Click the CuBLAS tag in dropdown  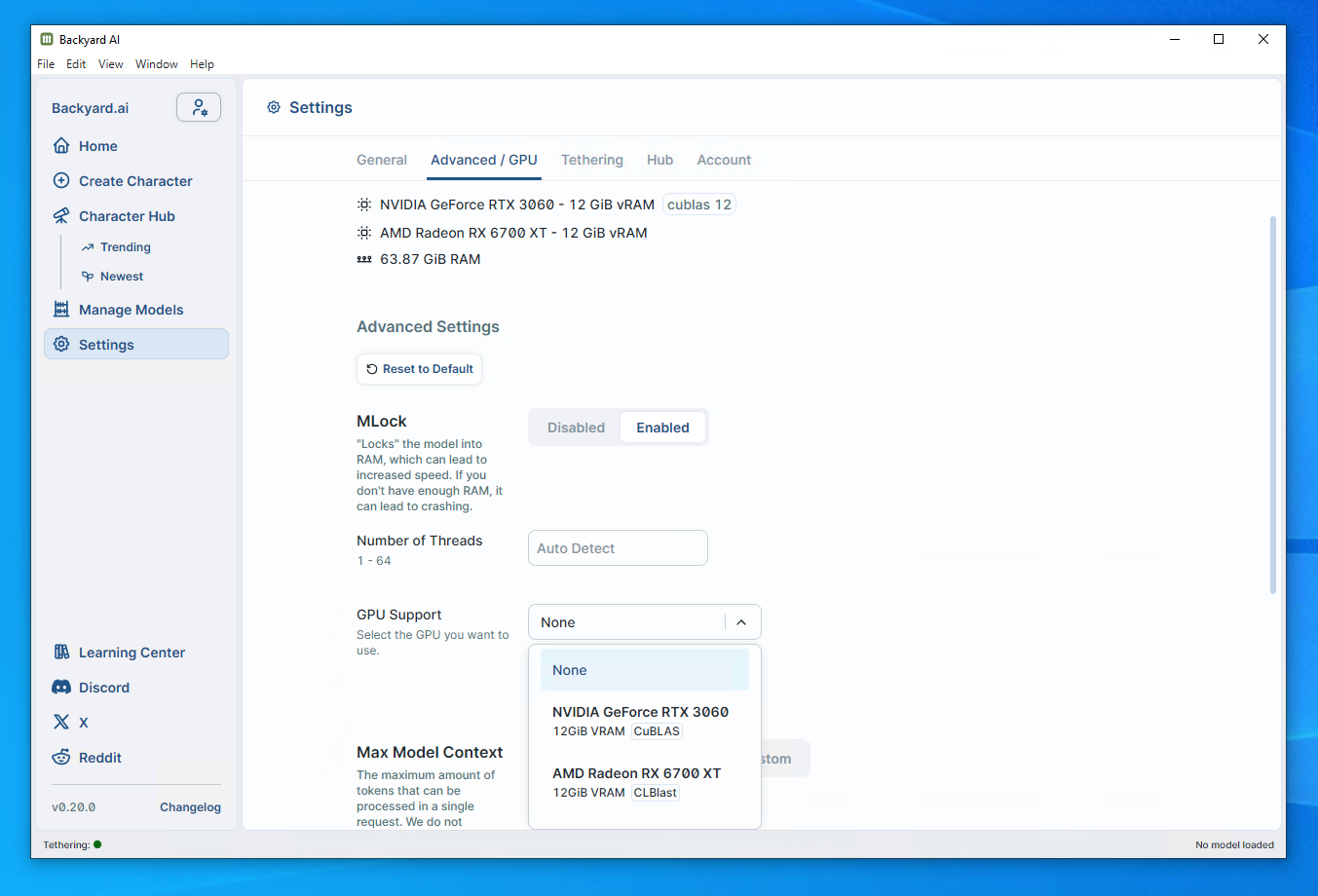(x=657, y=731)
